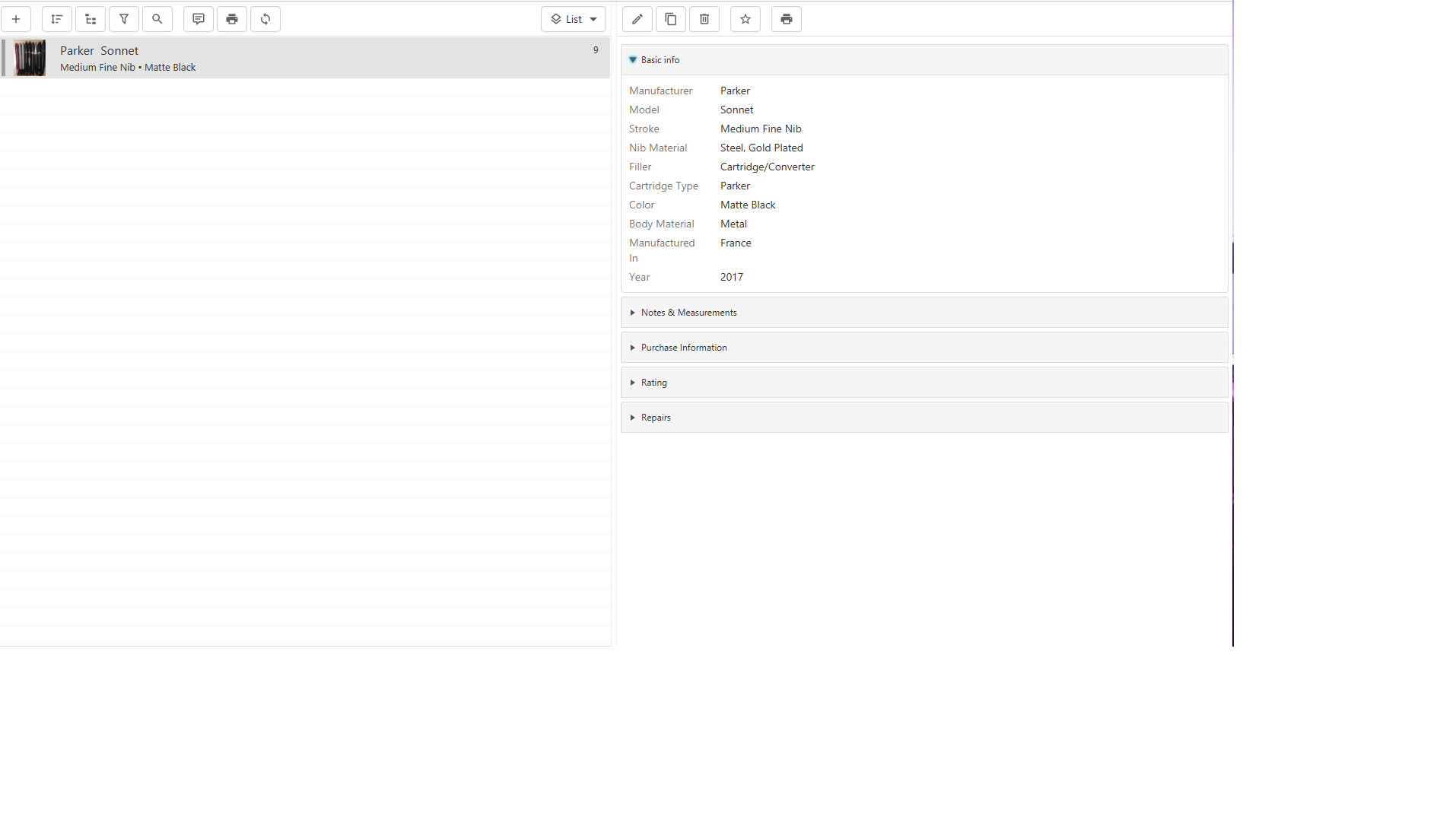Expand the Repairs section

(x=924, y=418)
